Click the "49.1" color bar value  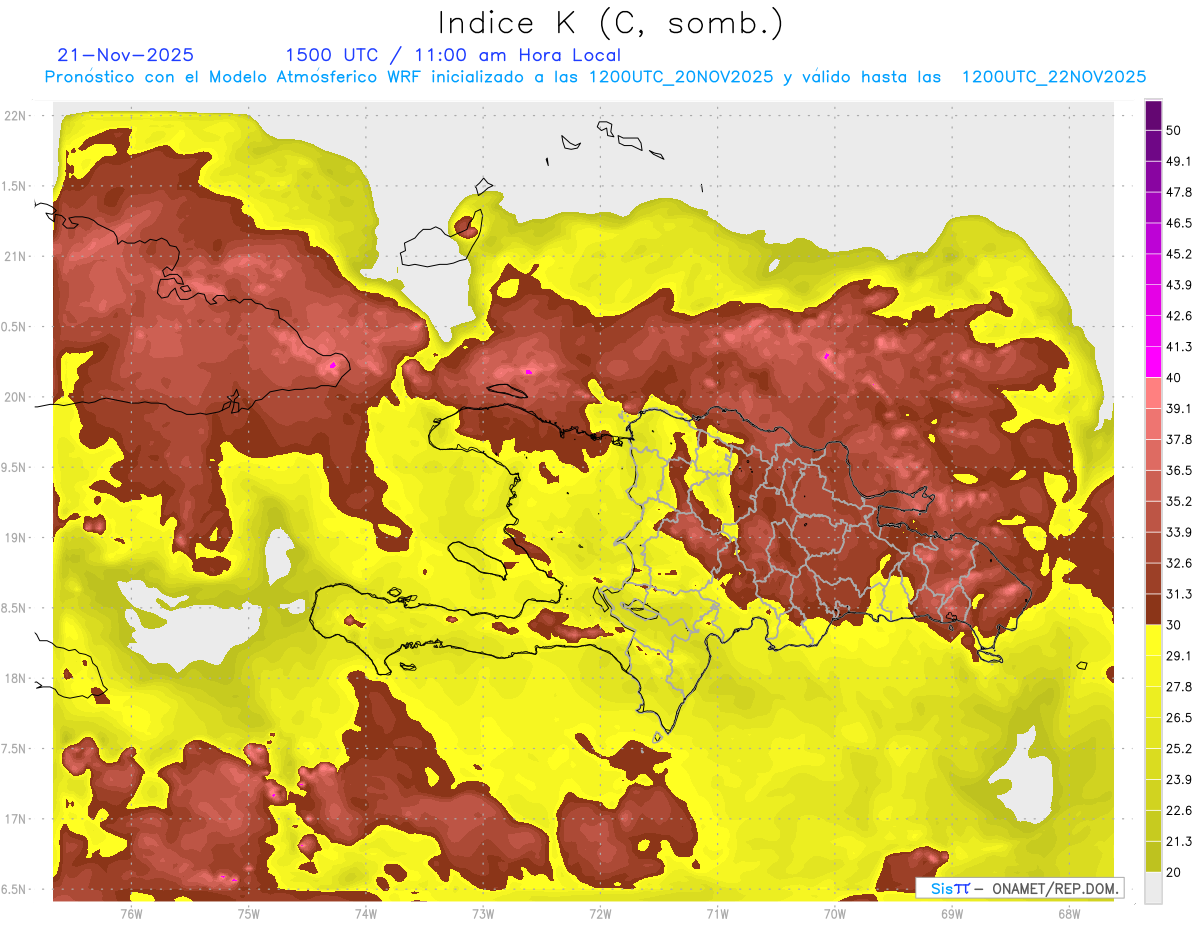click(x=1179, y=162)
